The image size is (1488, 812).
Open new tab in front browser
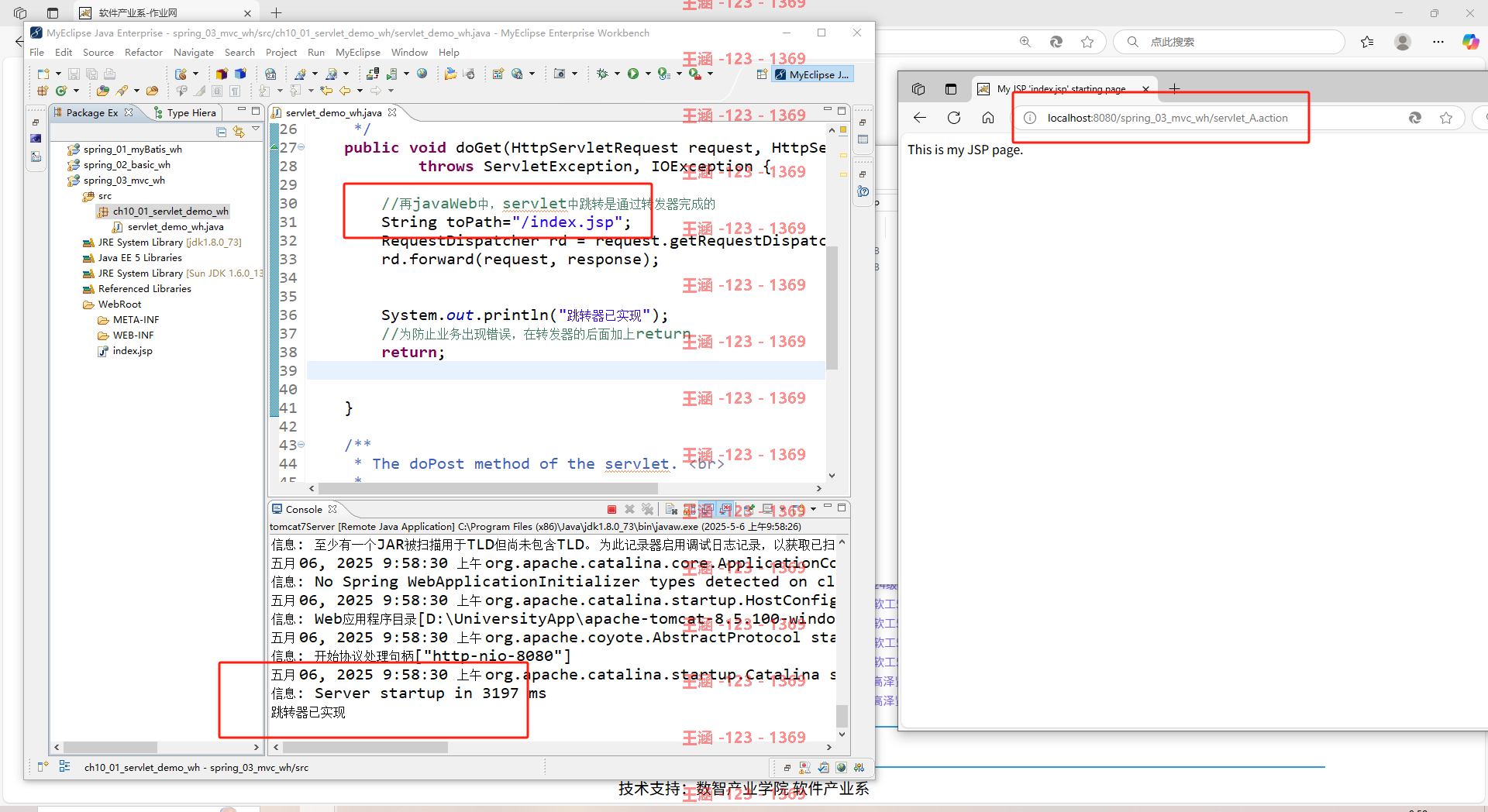click(1174, 89)
